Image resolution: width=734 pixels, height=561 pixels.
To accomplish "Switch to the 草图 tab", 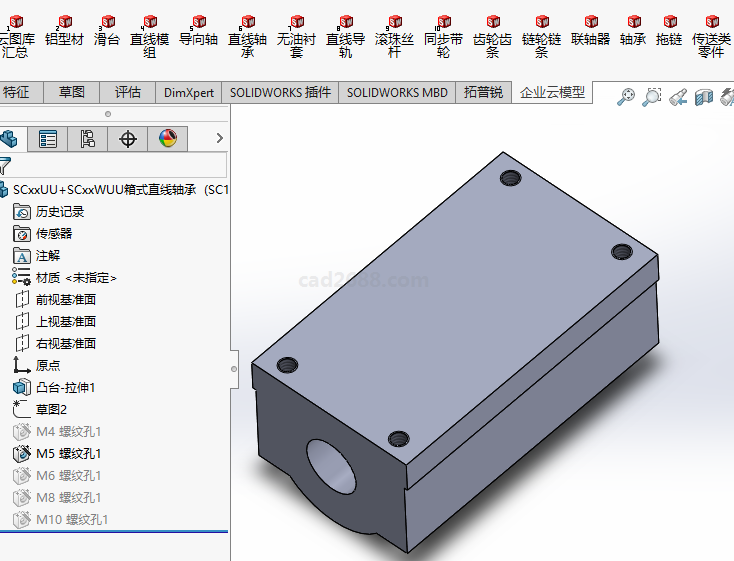I will point(72,92).
